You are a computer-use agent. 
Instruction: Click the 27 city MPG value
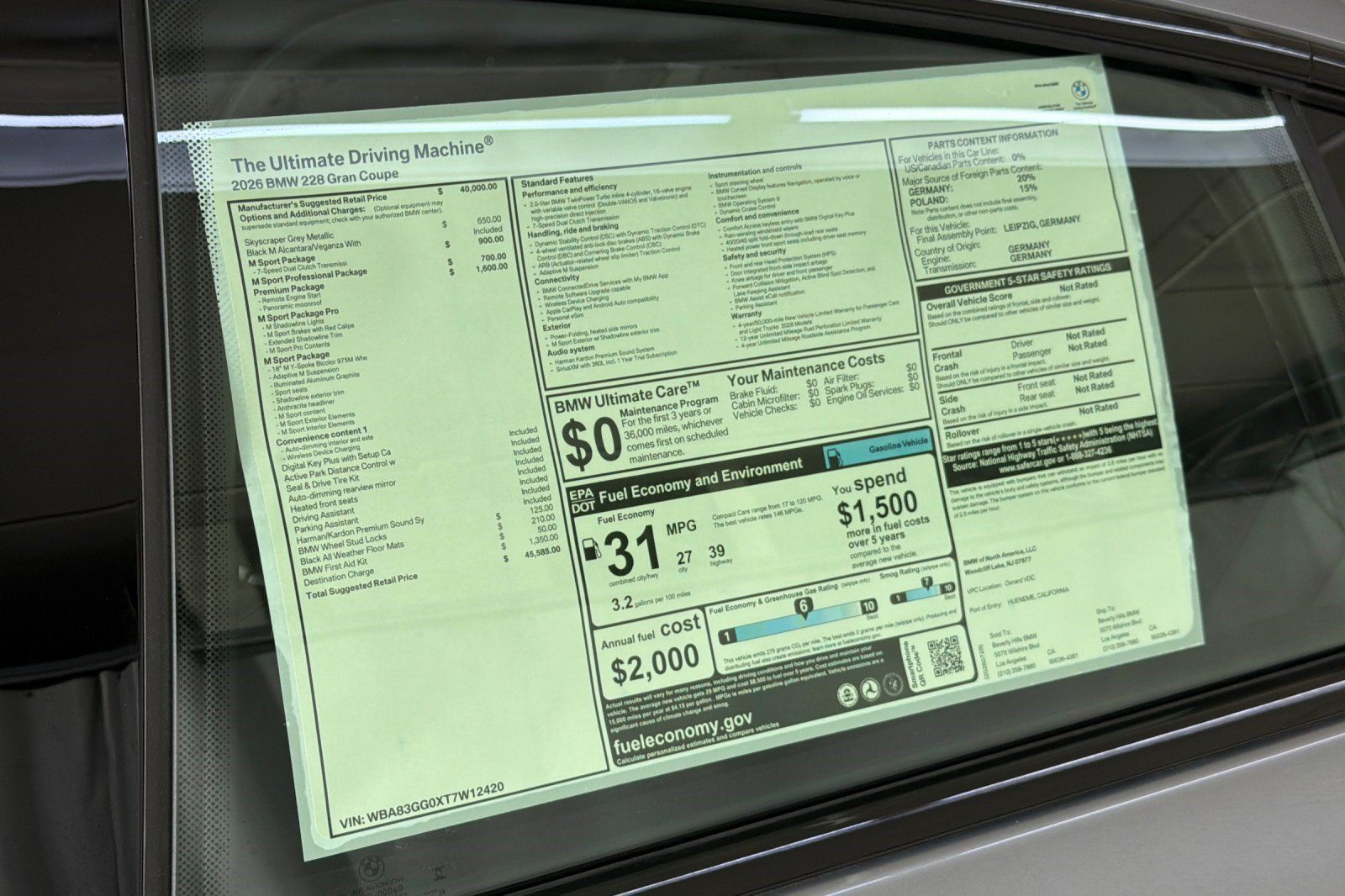(685, 557)
